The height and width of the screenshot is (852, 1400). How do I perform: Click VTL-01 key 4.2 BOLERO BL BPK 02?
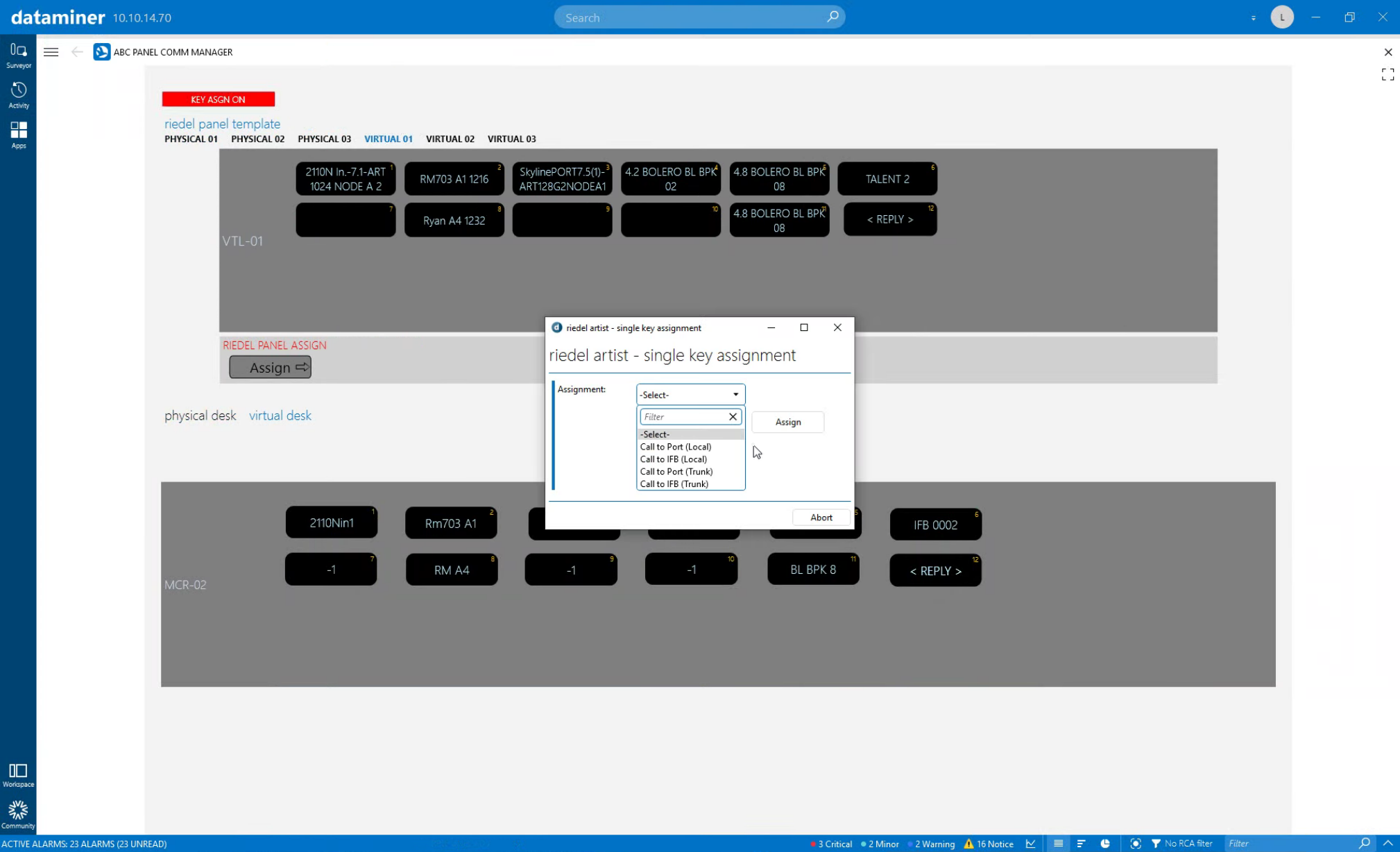[670, 179]
